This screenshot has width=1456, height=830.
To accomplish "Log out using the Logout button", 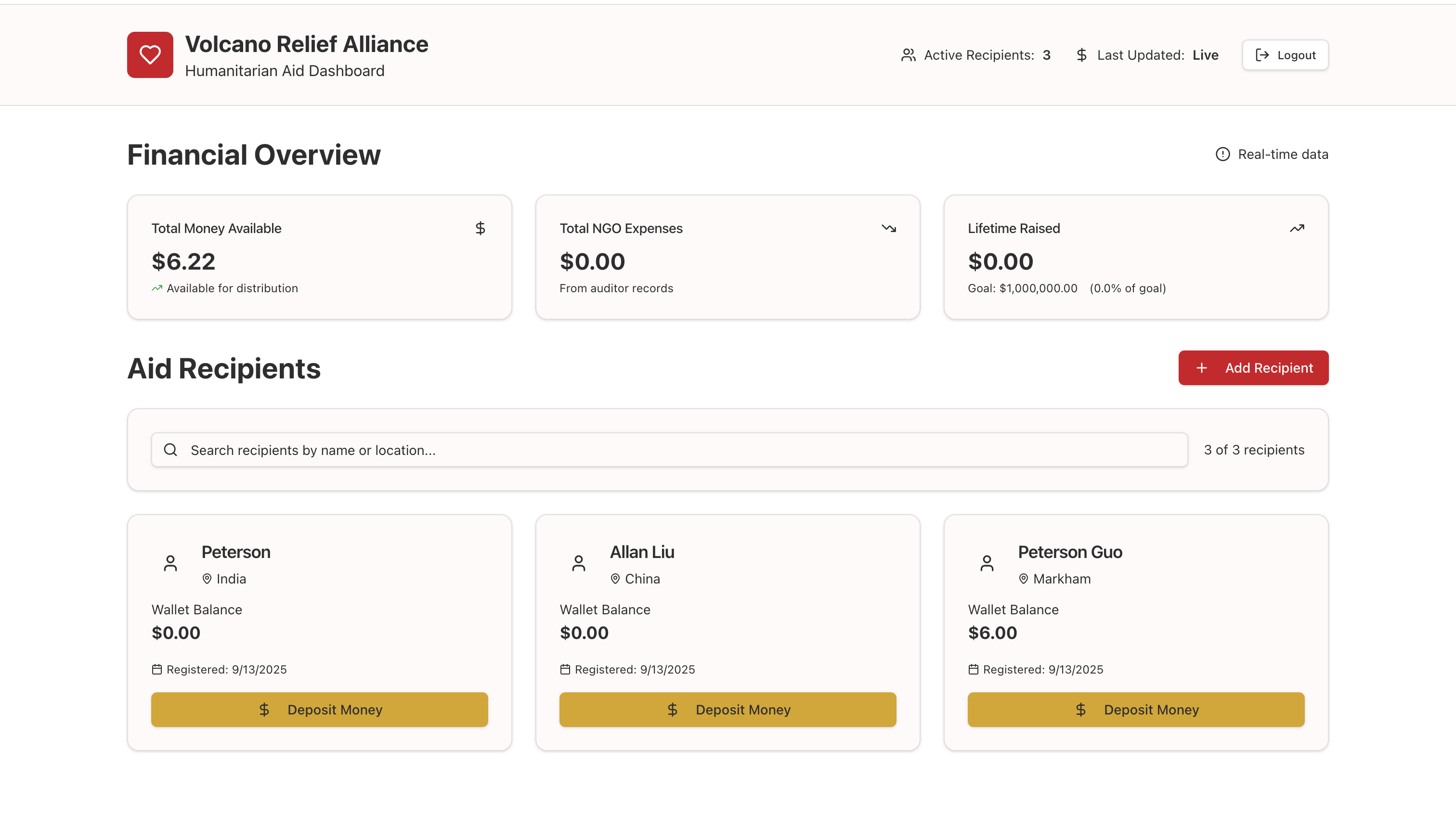I will 1285,55.
